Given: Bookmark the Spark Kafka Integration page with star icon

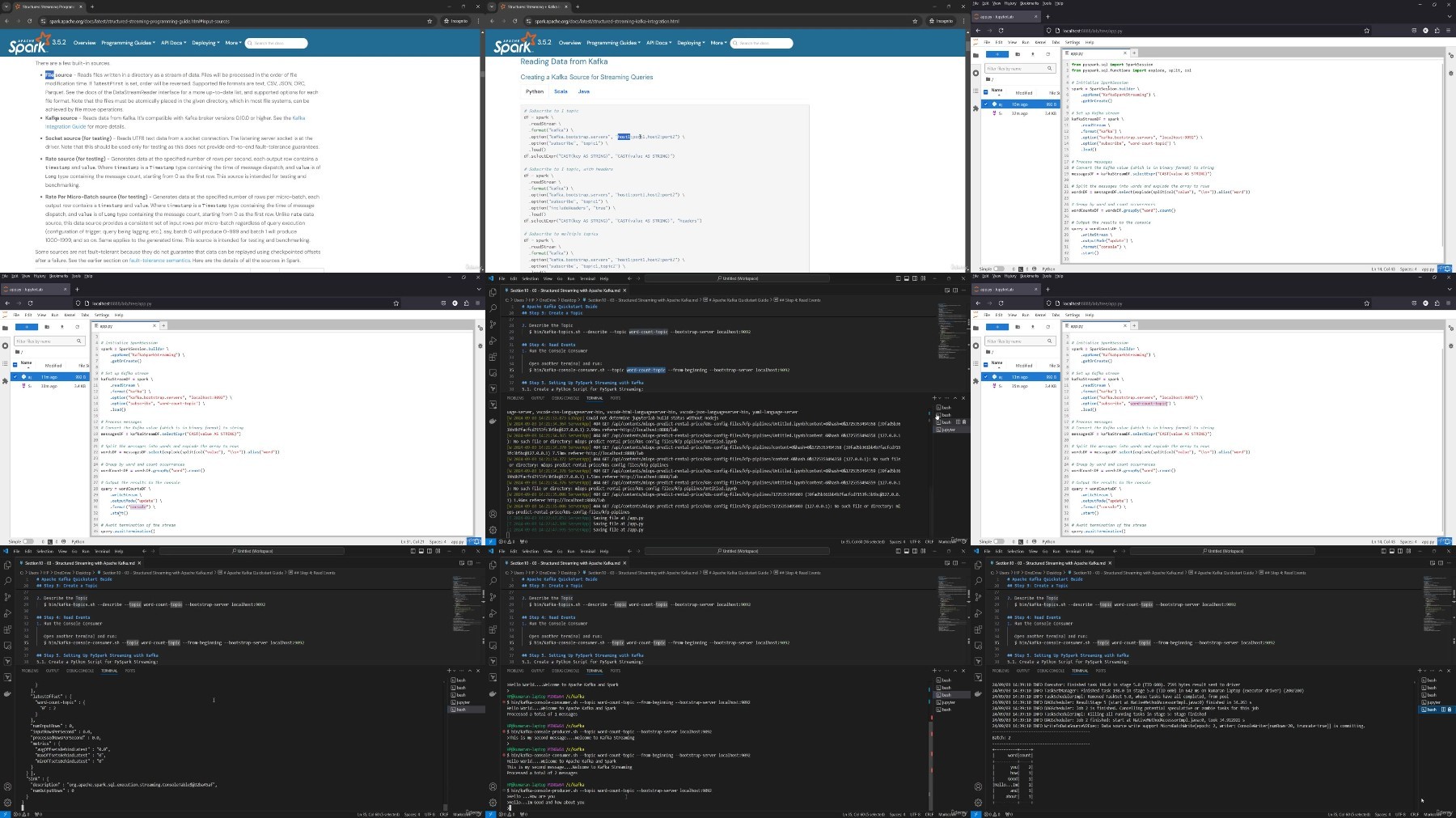Looking at the screenshot, I should [915, 21].
